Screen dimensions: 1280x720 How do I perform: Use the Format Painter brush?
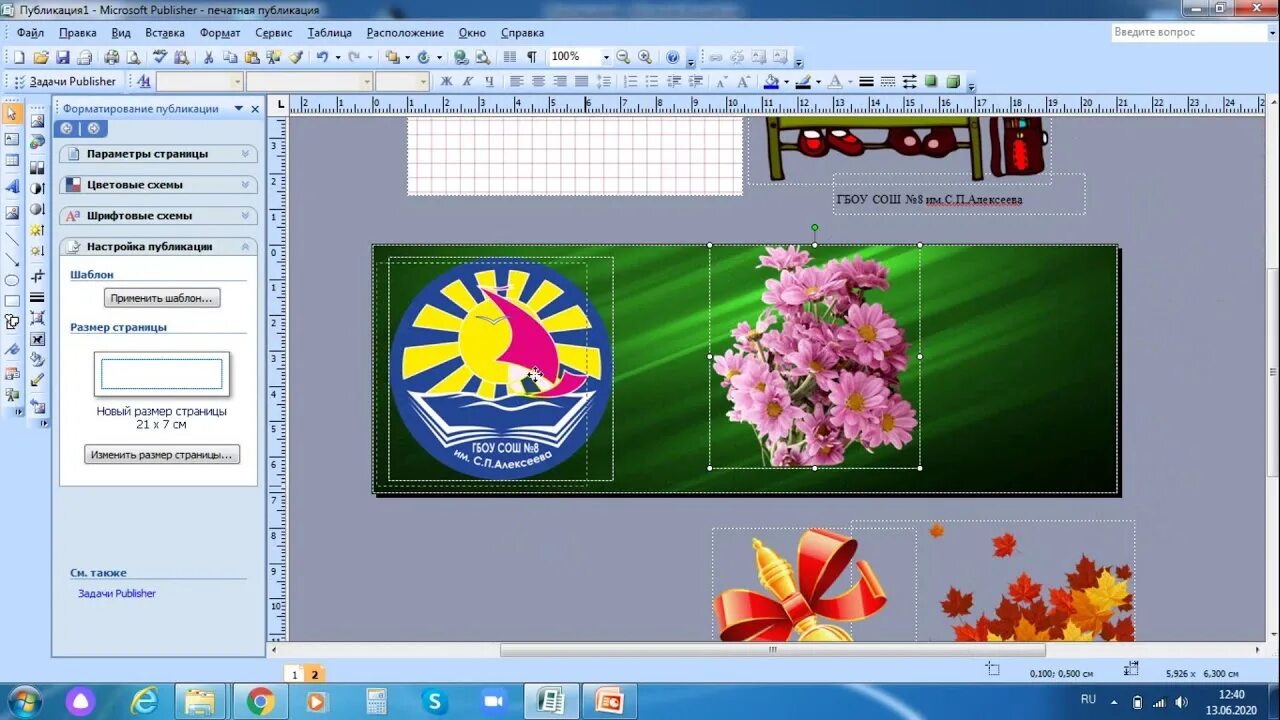(296, 57)
